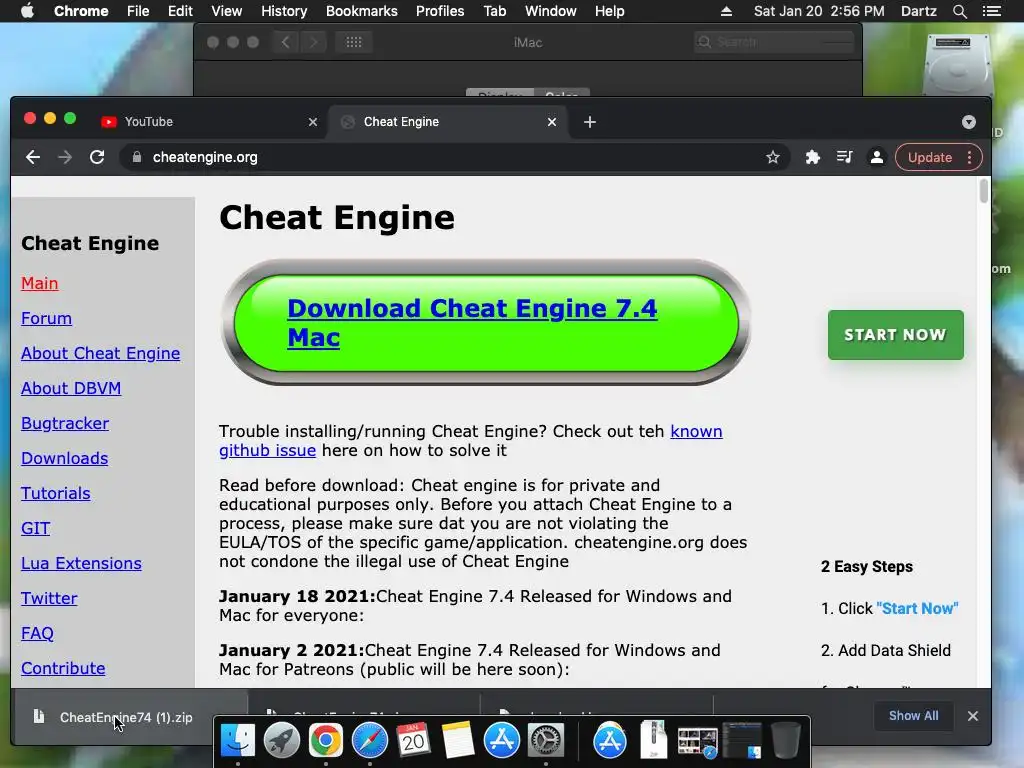Viewport: 1024px width, 768px height.
Task: Open the Forum sidebar link
Action: click(46, 318)
